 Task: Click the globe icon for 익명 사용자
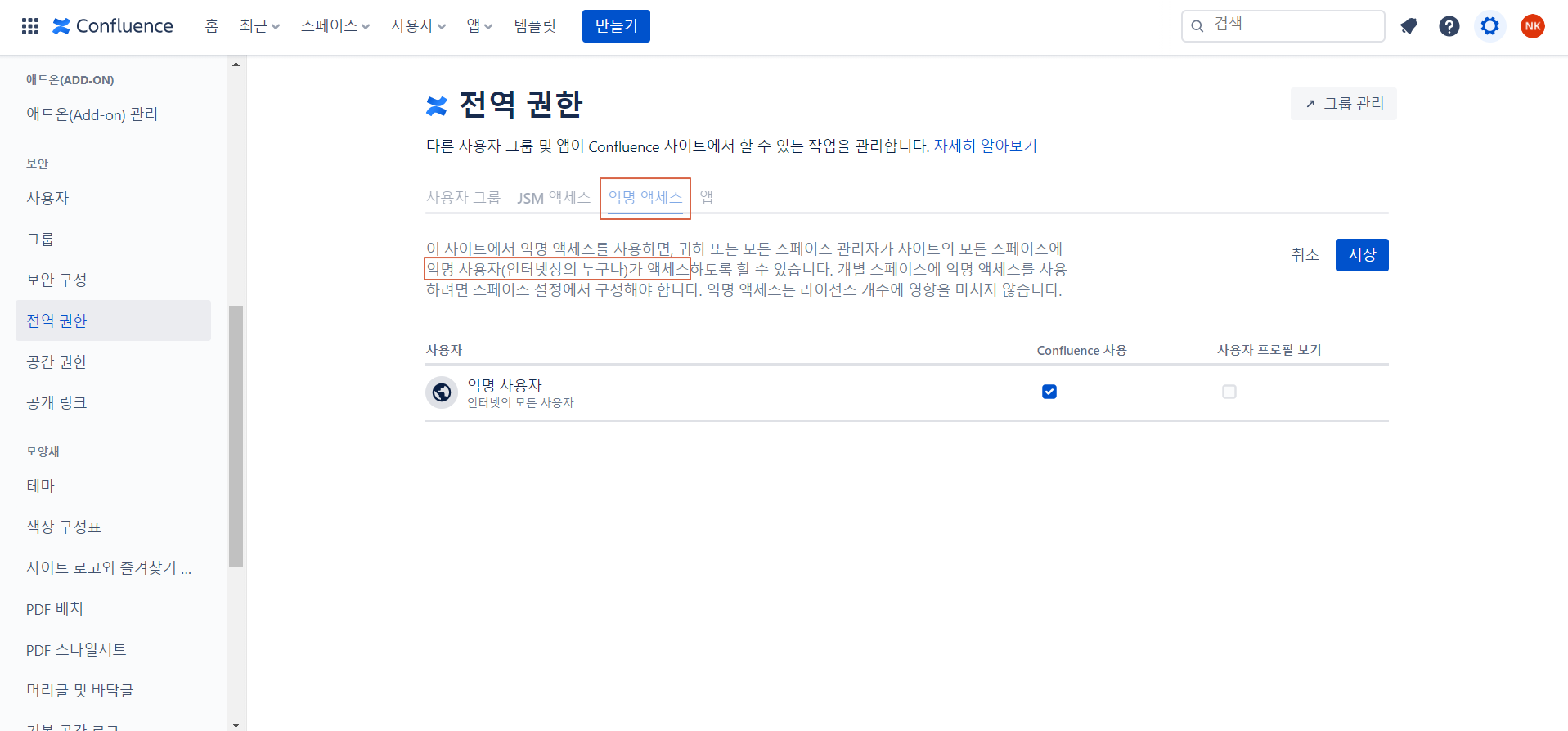pos(442,392)
